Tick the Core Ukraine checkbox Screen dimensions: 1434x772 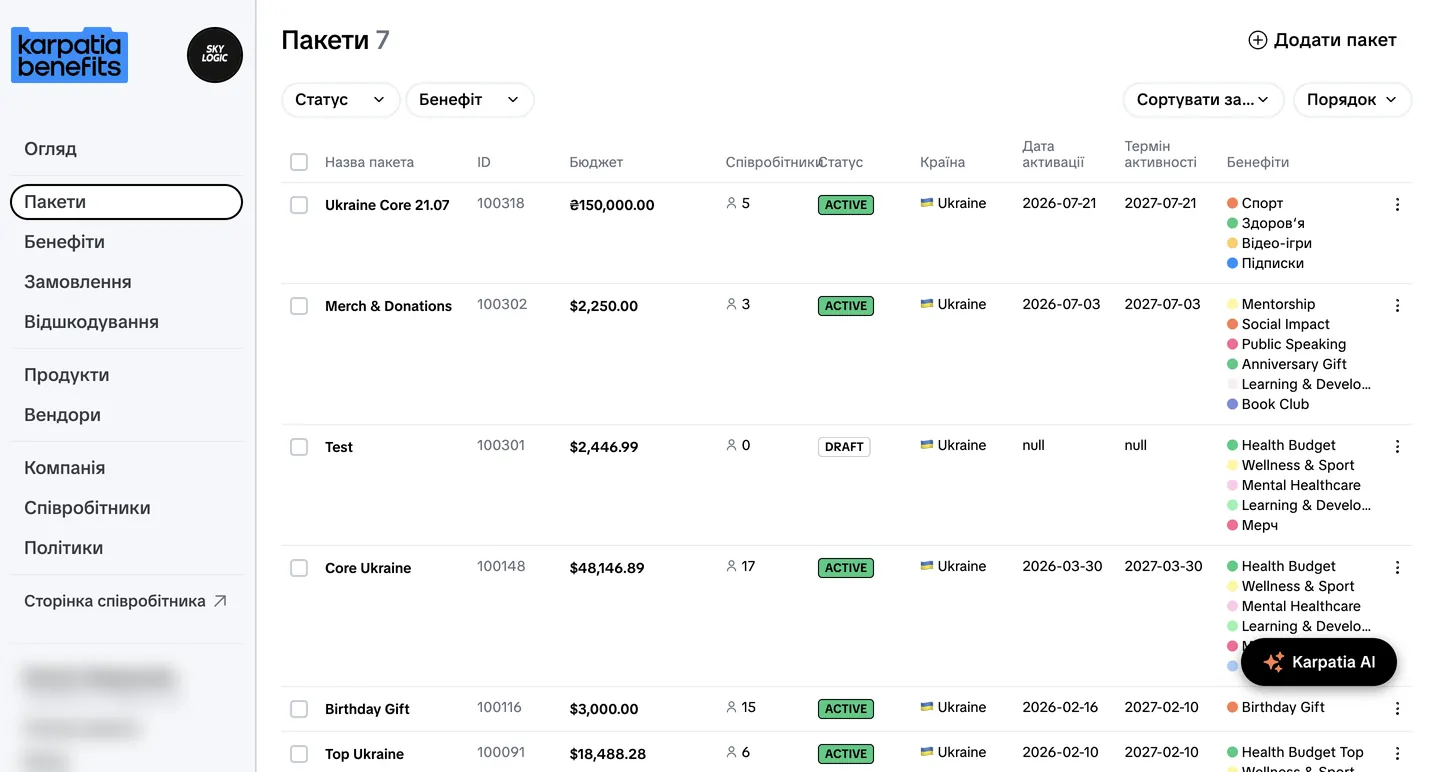coord(299,568)
